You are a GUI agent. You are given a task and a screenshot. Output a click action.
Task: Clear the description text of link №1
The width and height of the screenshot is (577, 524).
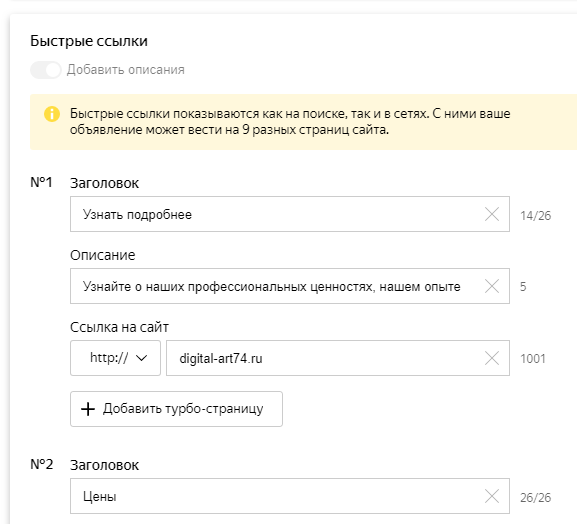(x=492, y=286)
